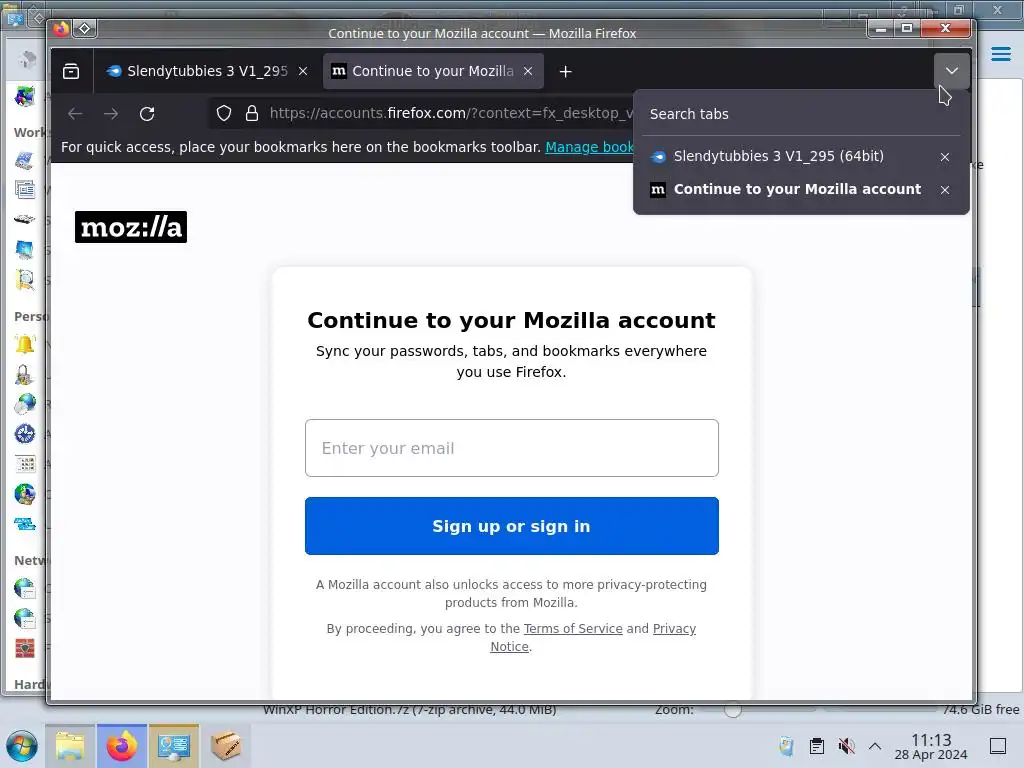Open the first tray icon left of clipboard
1024x768 pixels.
click(x=786, y=746)
